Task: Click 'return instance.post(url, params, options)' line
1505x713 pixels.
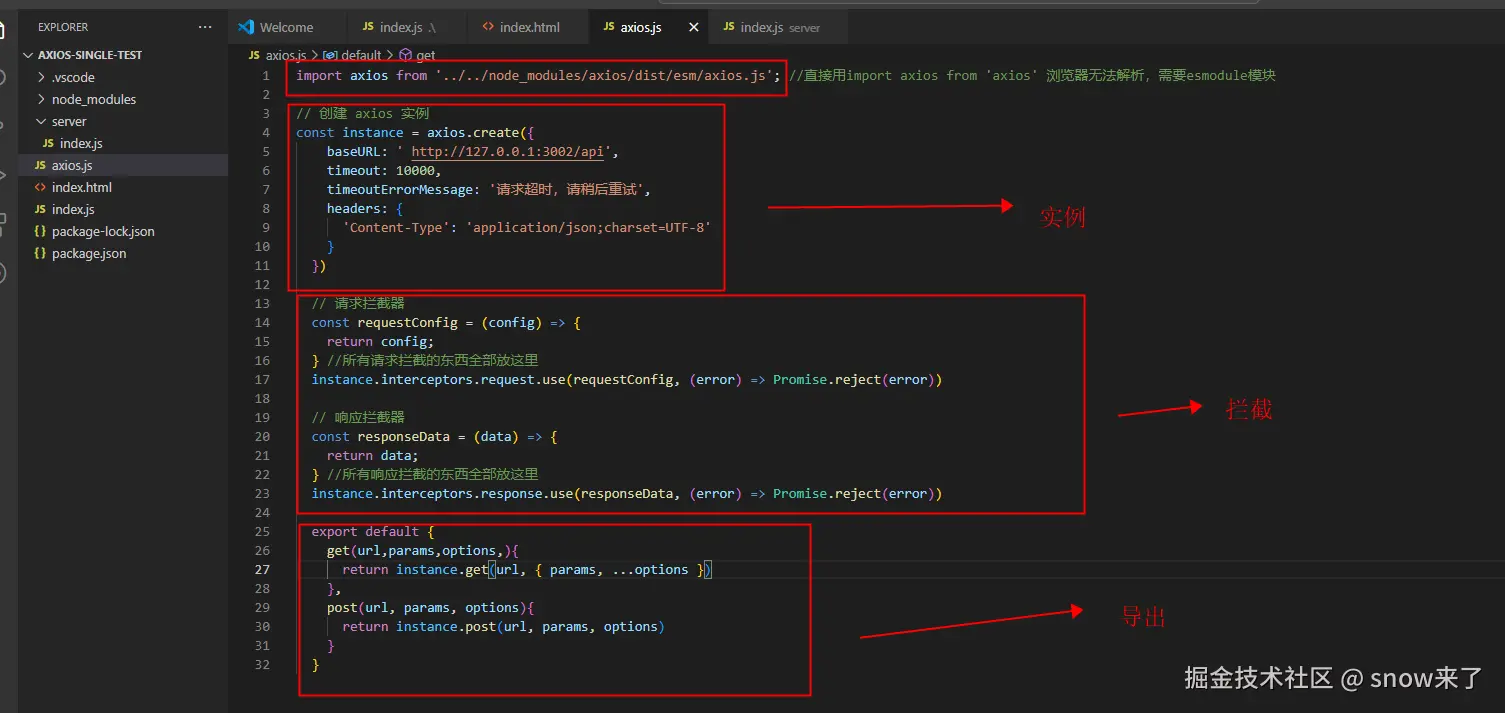Action: (x=503, y=627)
